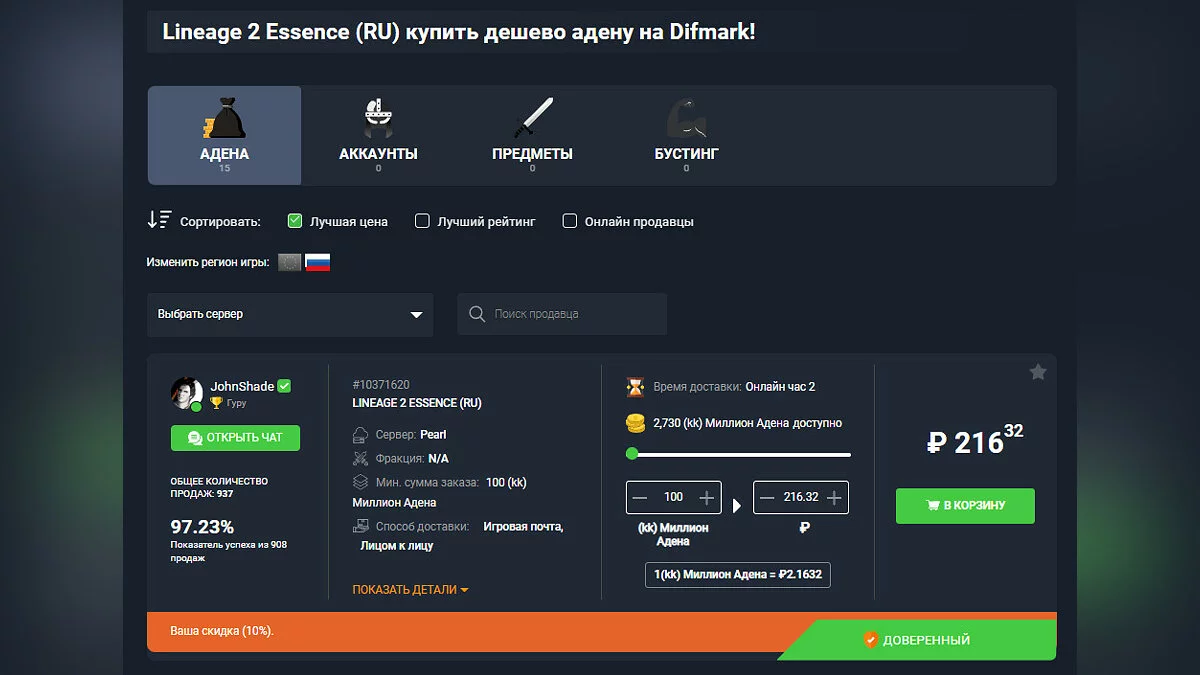Uncheck the Лучшая цена checkbox
This screenshot has height=675, width=1200.
coord(294,221)
